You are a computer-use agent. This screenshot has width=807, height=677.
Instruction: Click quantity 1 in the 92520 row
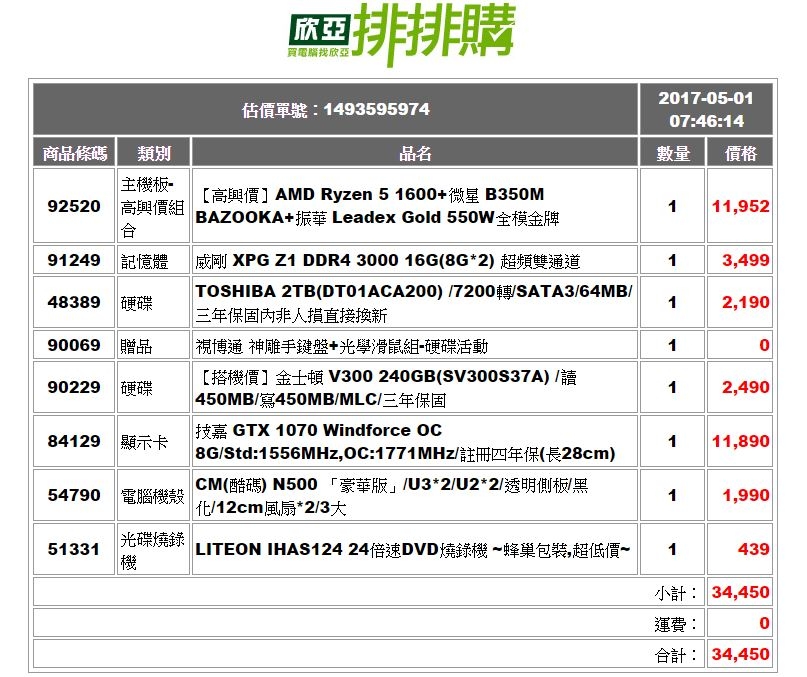[x=672, y=206]
